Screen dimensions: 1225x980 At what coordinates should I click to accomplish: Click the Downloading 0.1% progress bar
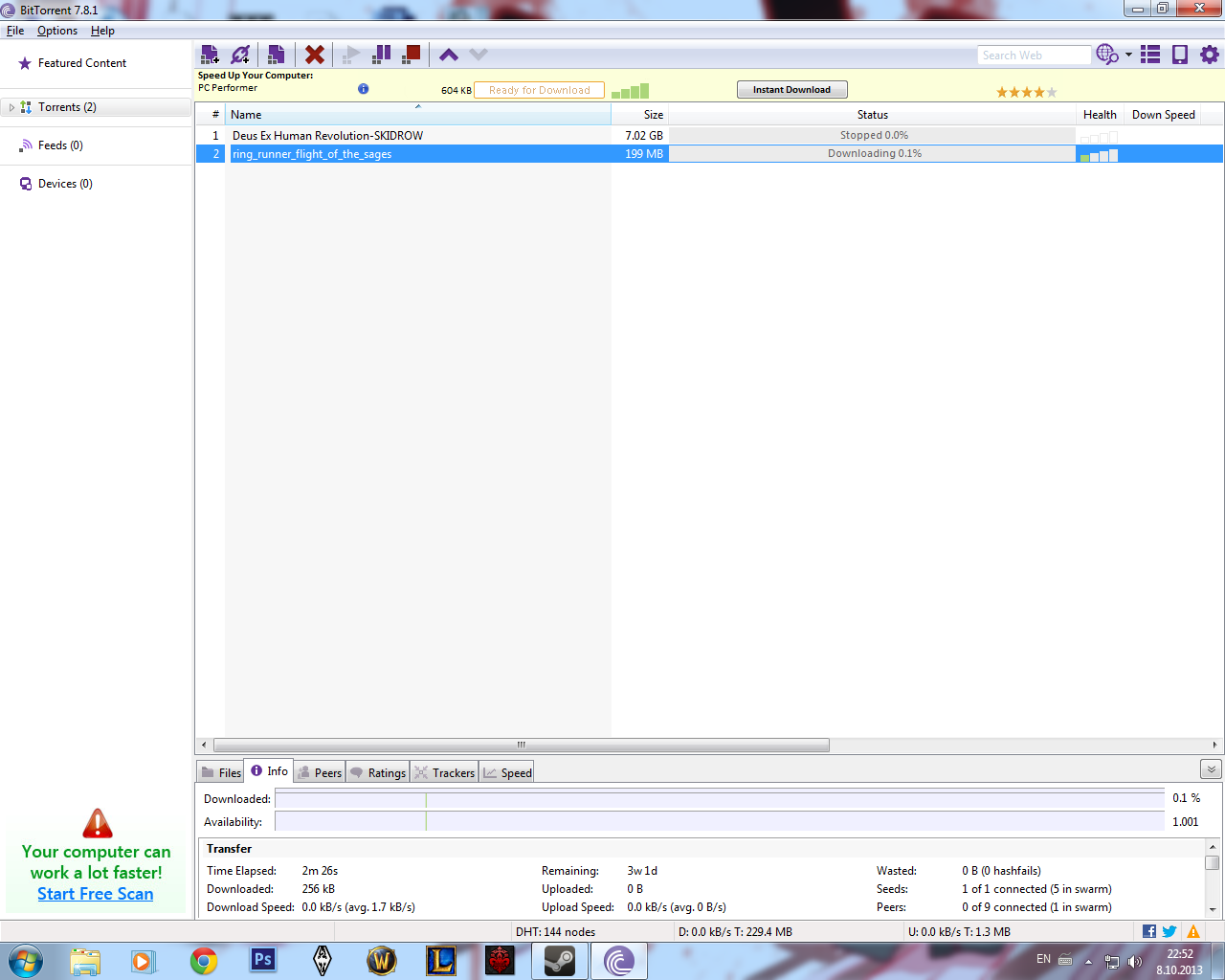point(872,154)
